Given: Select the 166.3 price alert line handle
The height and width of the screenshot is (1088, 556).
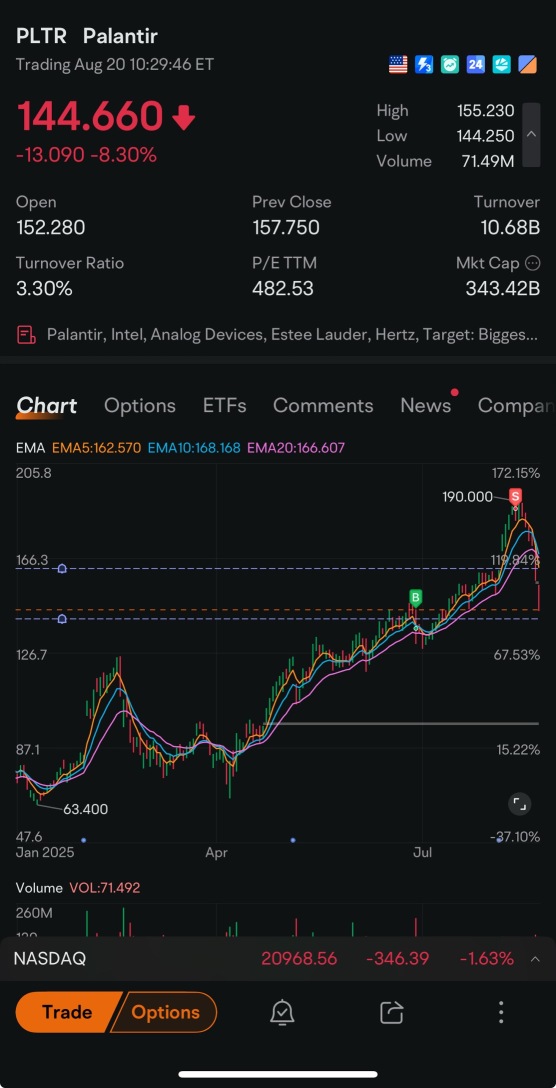Looking at the screenshot, I should (x=62, y=568).
